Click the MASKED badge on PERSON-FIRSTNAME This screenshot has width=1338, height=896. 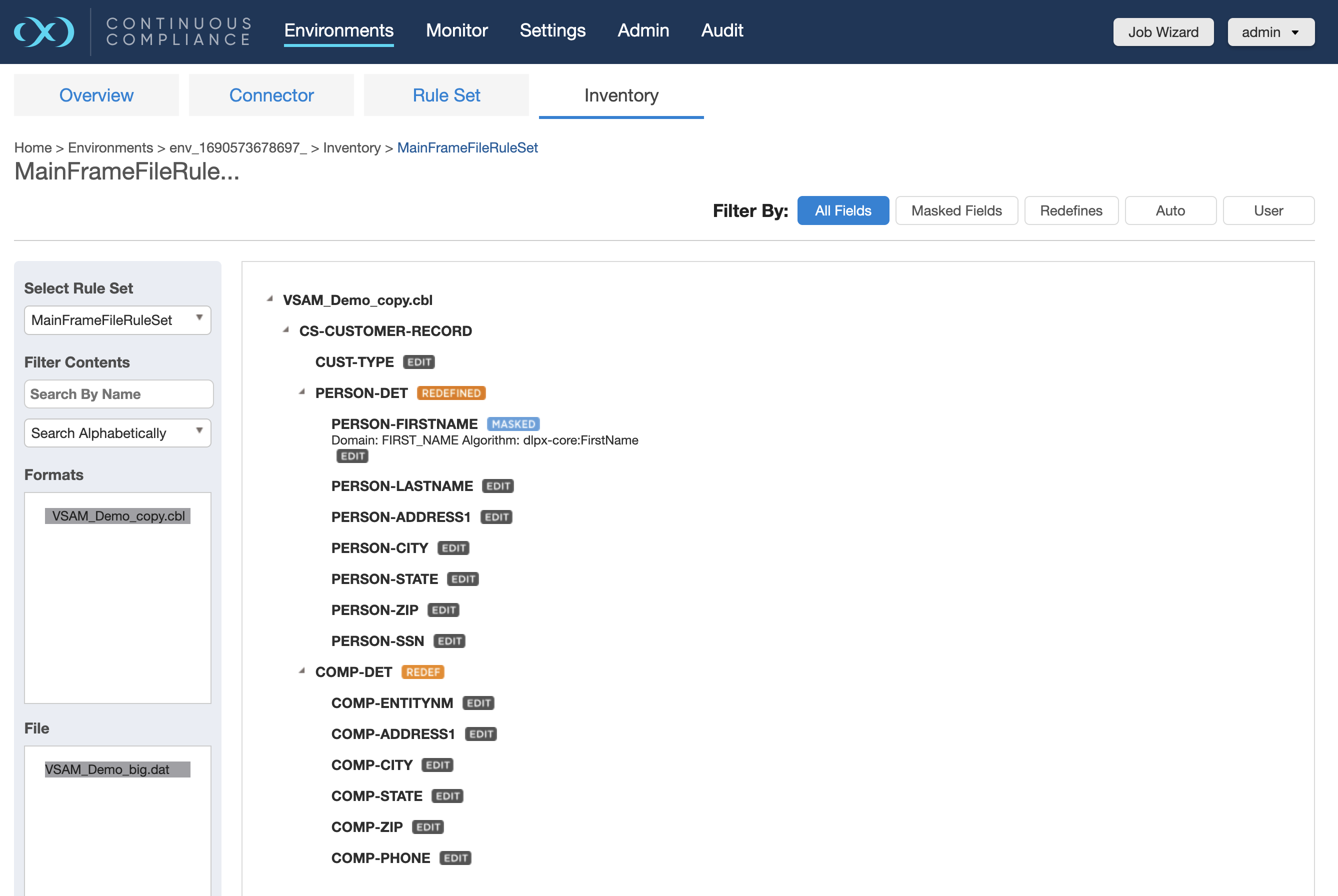pyautogui.click(x=513, y=424)
